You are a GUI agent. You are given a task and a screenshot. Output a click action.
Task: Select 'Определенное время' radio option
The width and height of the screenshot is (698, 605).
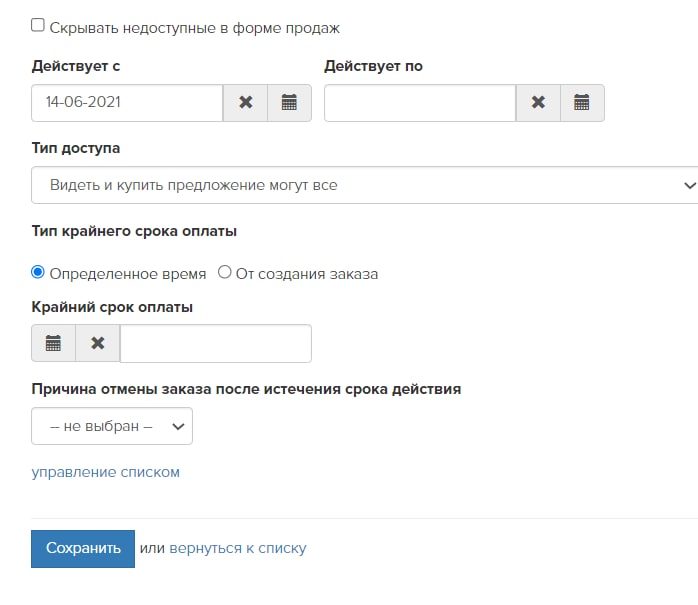(x=38, y=272)
